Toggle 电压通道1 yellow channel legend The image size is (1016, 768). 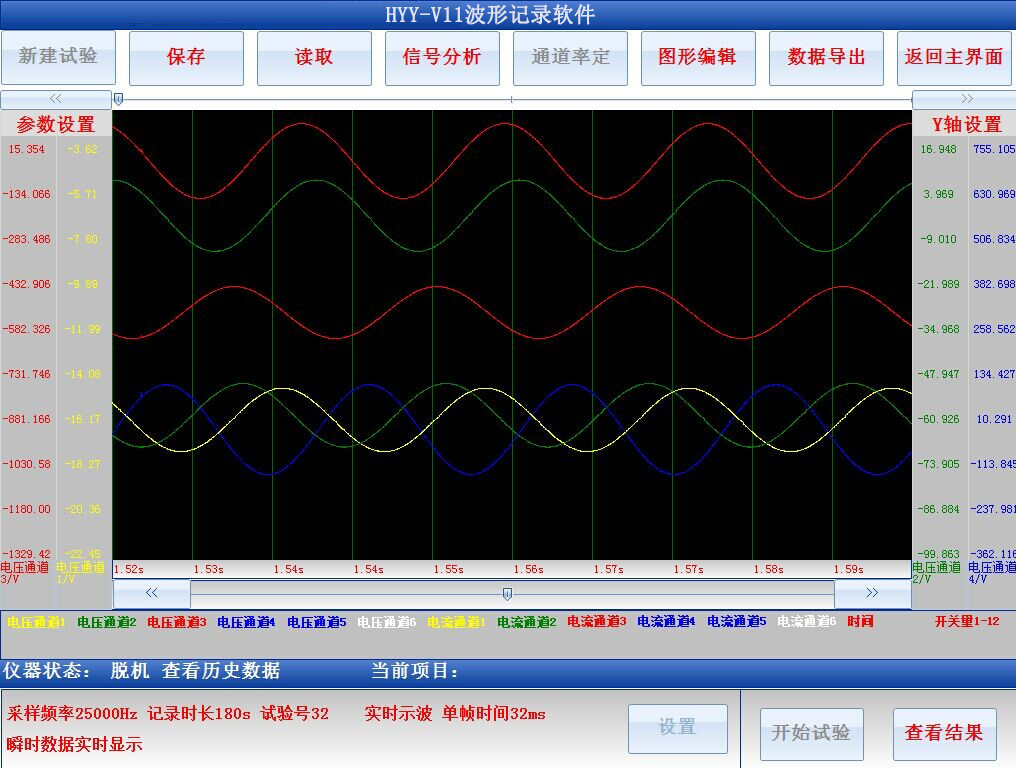click(36, 622)
